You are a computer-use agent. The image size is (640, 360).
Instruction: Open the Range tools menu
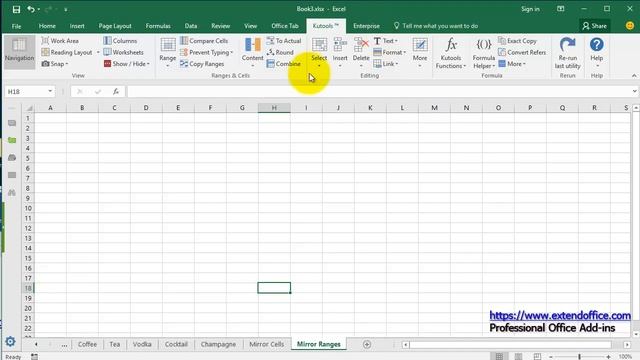pyautogui.click(x=167, y=52)
